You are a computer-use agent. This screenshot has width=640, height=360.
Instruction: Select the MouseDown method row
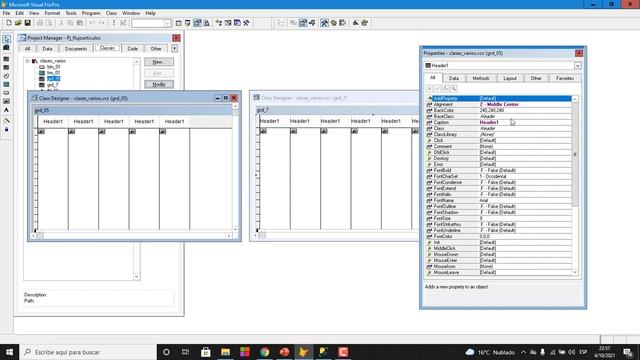pos(498,254)
